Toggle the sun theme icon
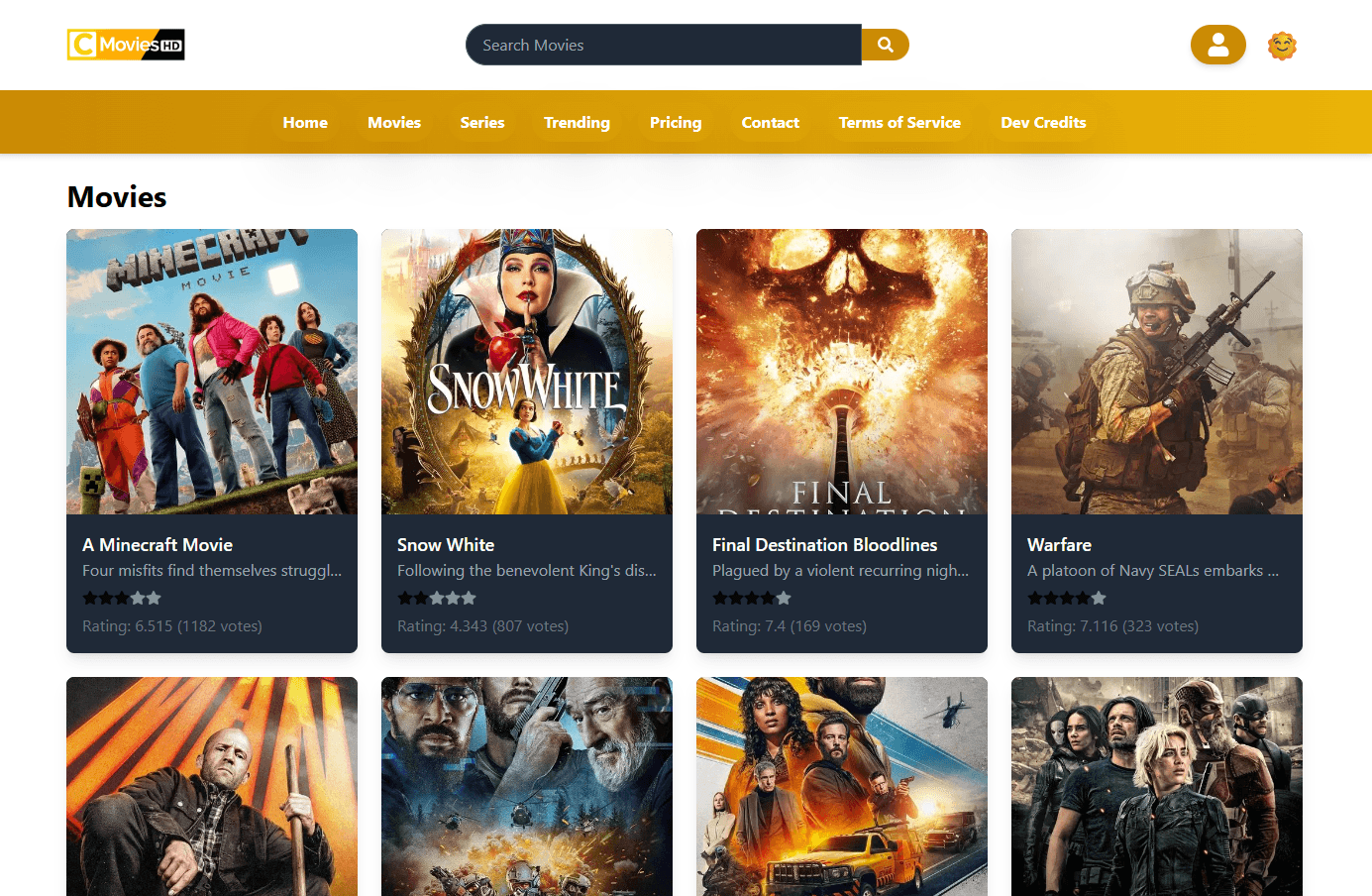Image resolution: width=1372 pixels, height=896 pixels. click(x=1282, y=45)
